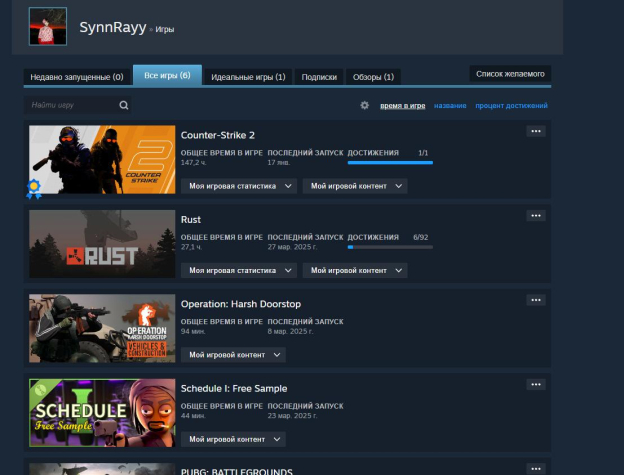The width and height of the screenshot is (624, 475).
Task: Expand Rust 'Моя игровая статистика' dropdown
Action: (x=238, y=270)
